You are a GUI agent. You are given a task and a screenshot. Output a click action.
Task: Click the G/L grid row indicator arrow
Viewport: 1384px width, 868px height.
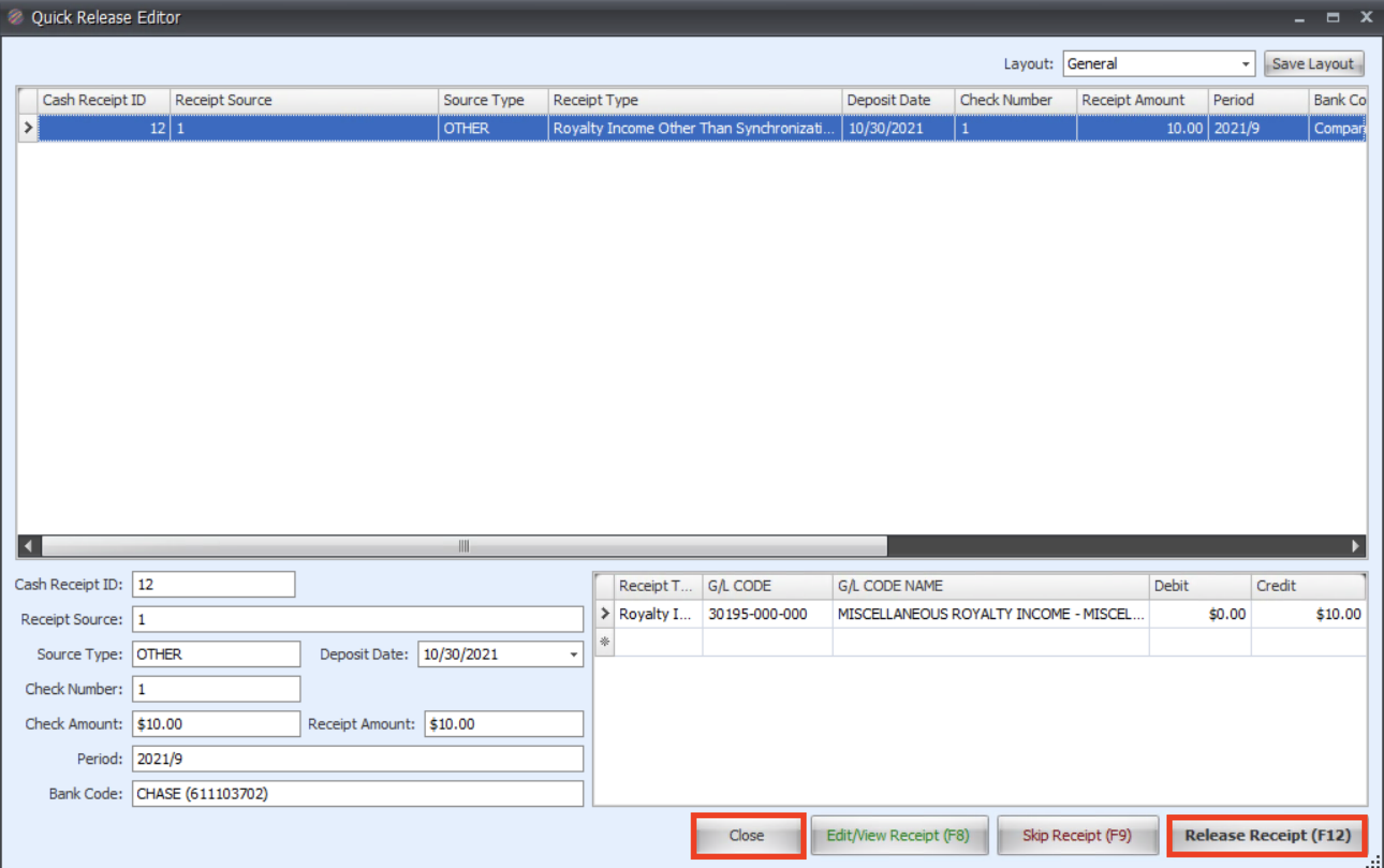coord(604,613)
